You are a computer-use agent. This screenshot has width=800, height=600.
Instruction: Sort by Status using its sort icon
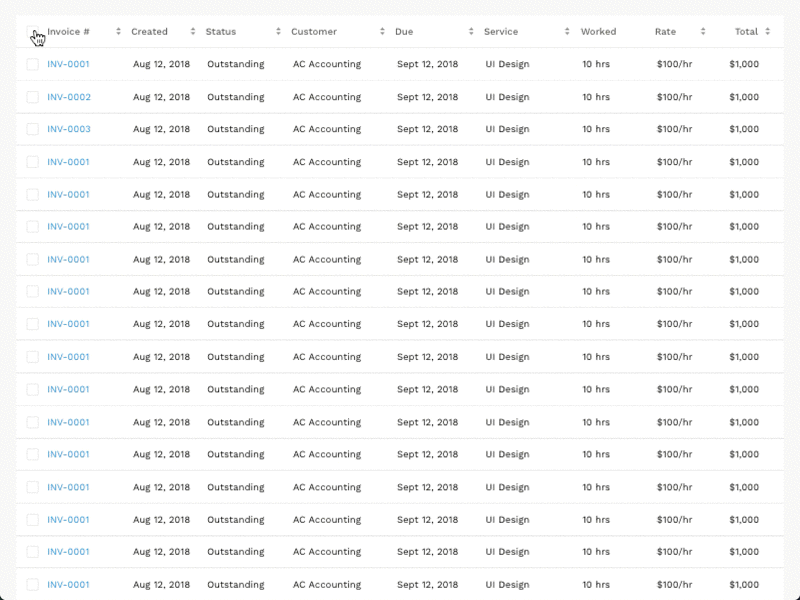[x=278, y=31]
